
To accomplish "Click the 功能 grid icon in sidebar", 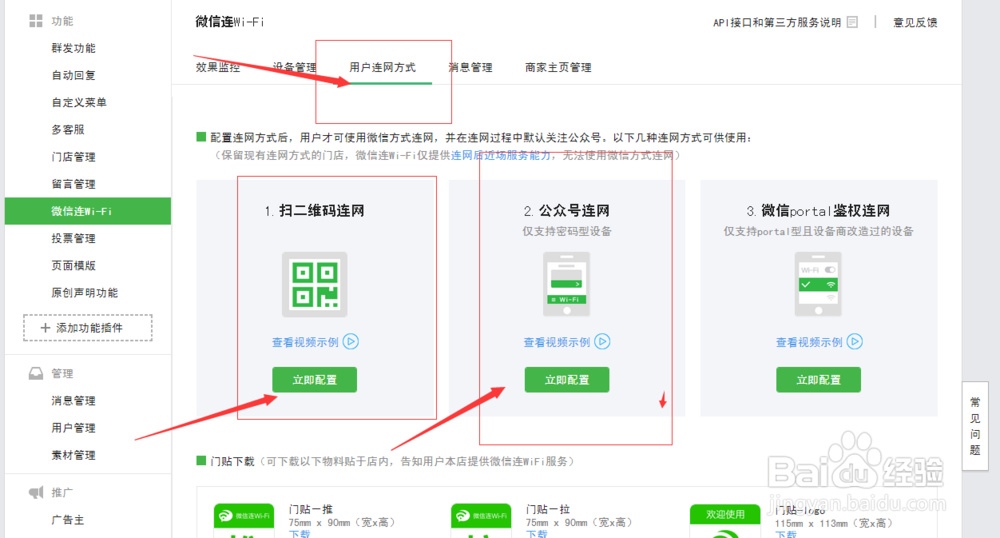I will 36,21.
